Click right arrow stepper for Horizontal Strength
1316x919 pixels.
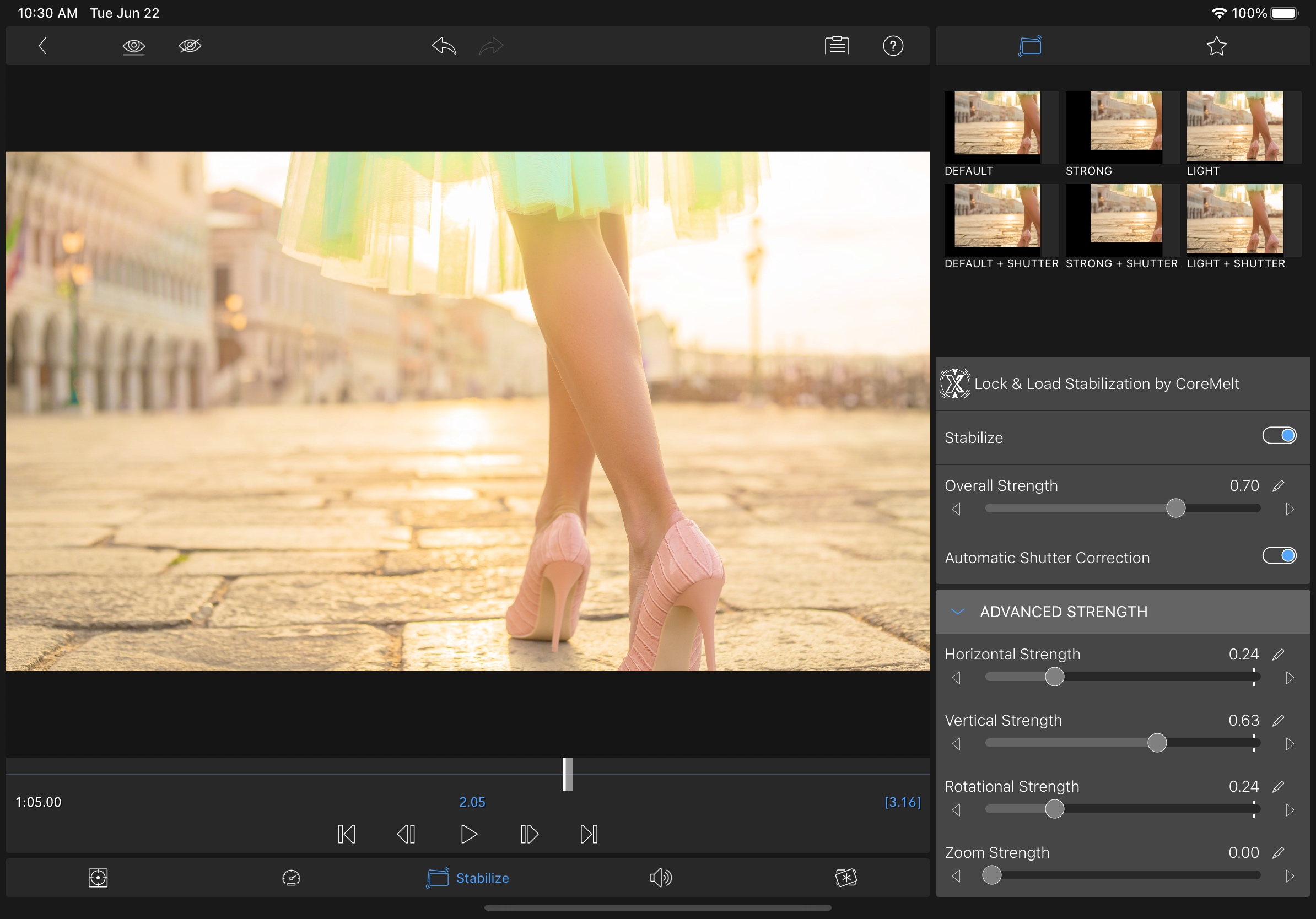pos(1289,678)
